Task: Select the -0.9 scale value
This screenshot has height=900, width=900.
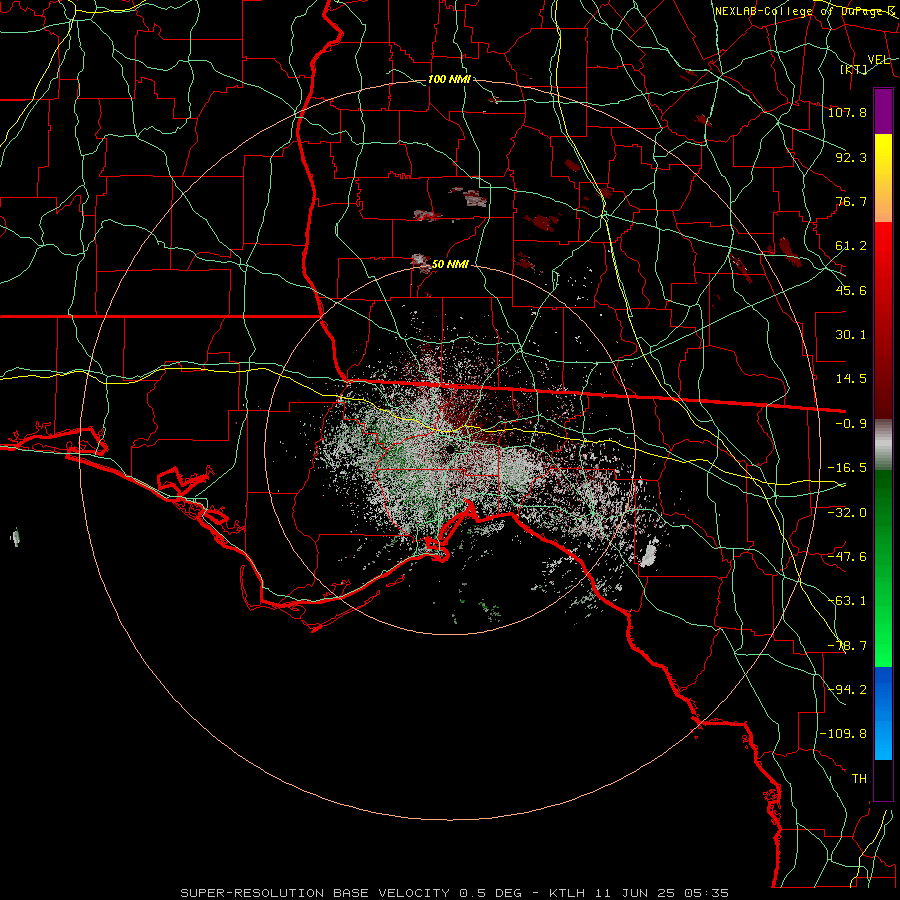Action: coord(851,424)
